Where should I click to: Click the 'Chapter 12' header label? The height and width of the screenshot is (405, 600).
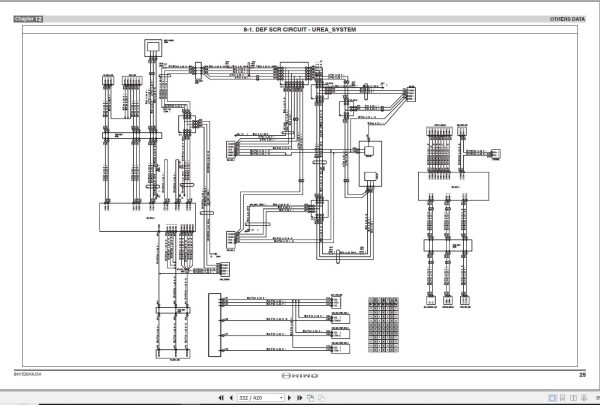coord(28,19)
